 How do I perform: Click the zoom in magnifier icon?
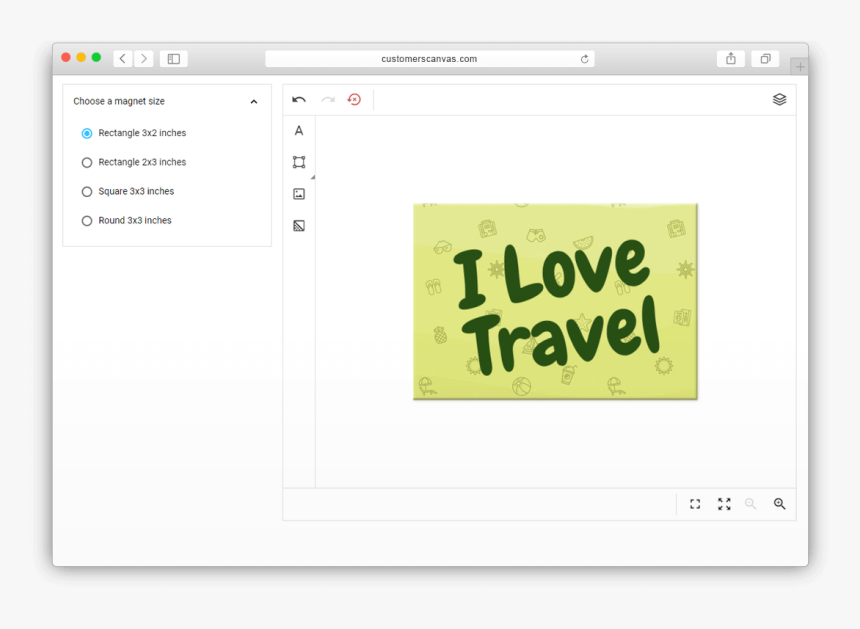tap(779, 504)
